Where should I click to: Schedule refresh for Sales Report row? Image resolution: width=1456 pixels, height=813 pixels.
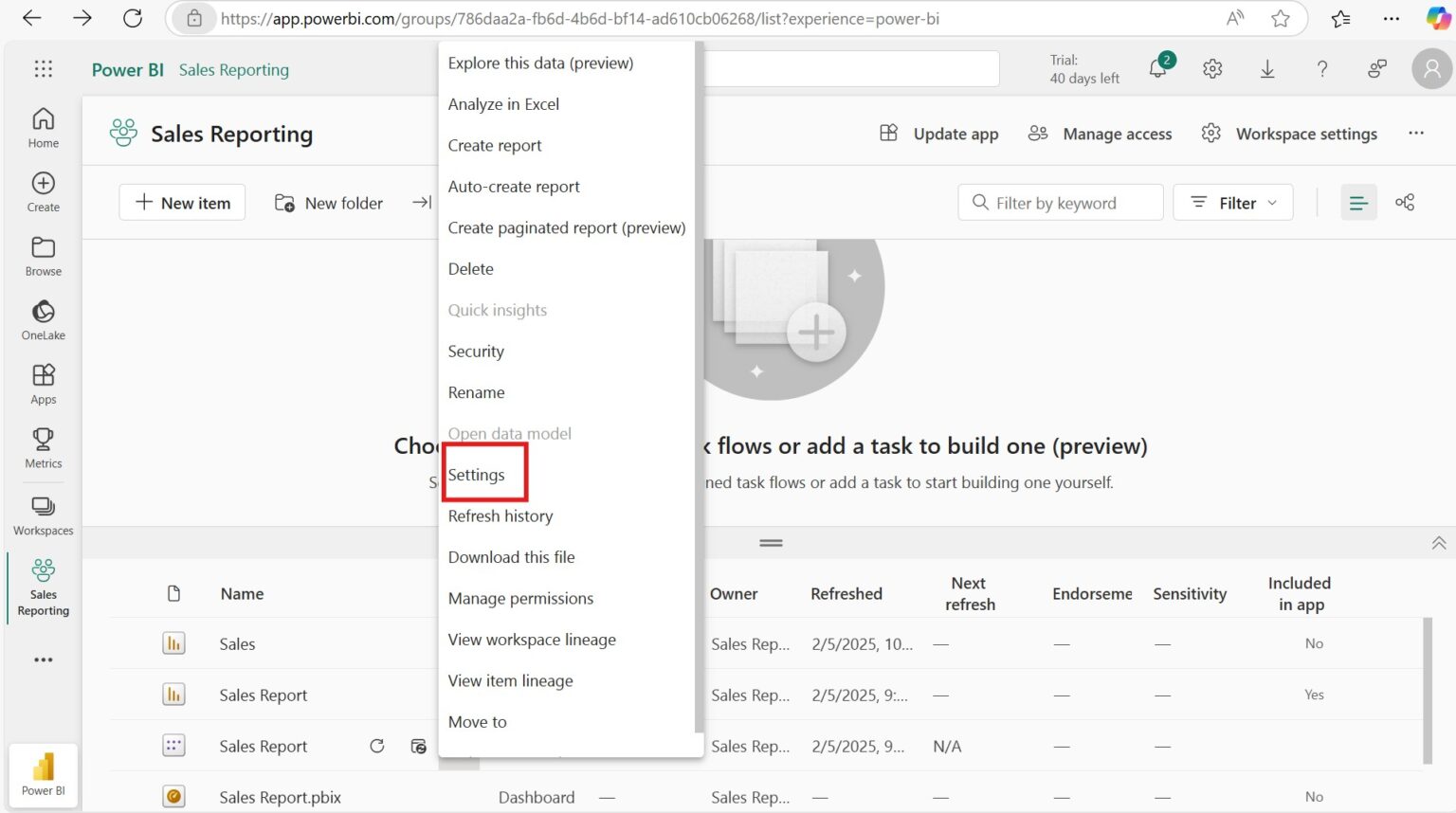(418, 746)
